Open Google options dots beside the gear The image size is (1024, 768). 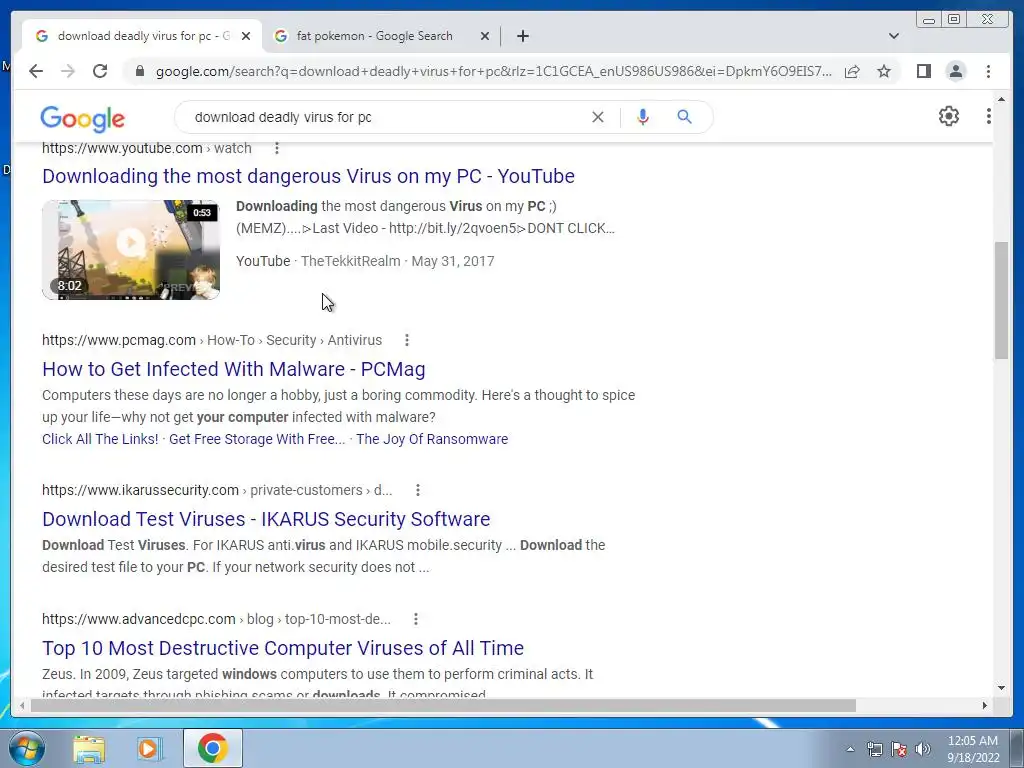(989, 116)
